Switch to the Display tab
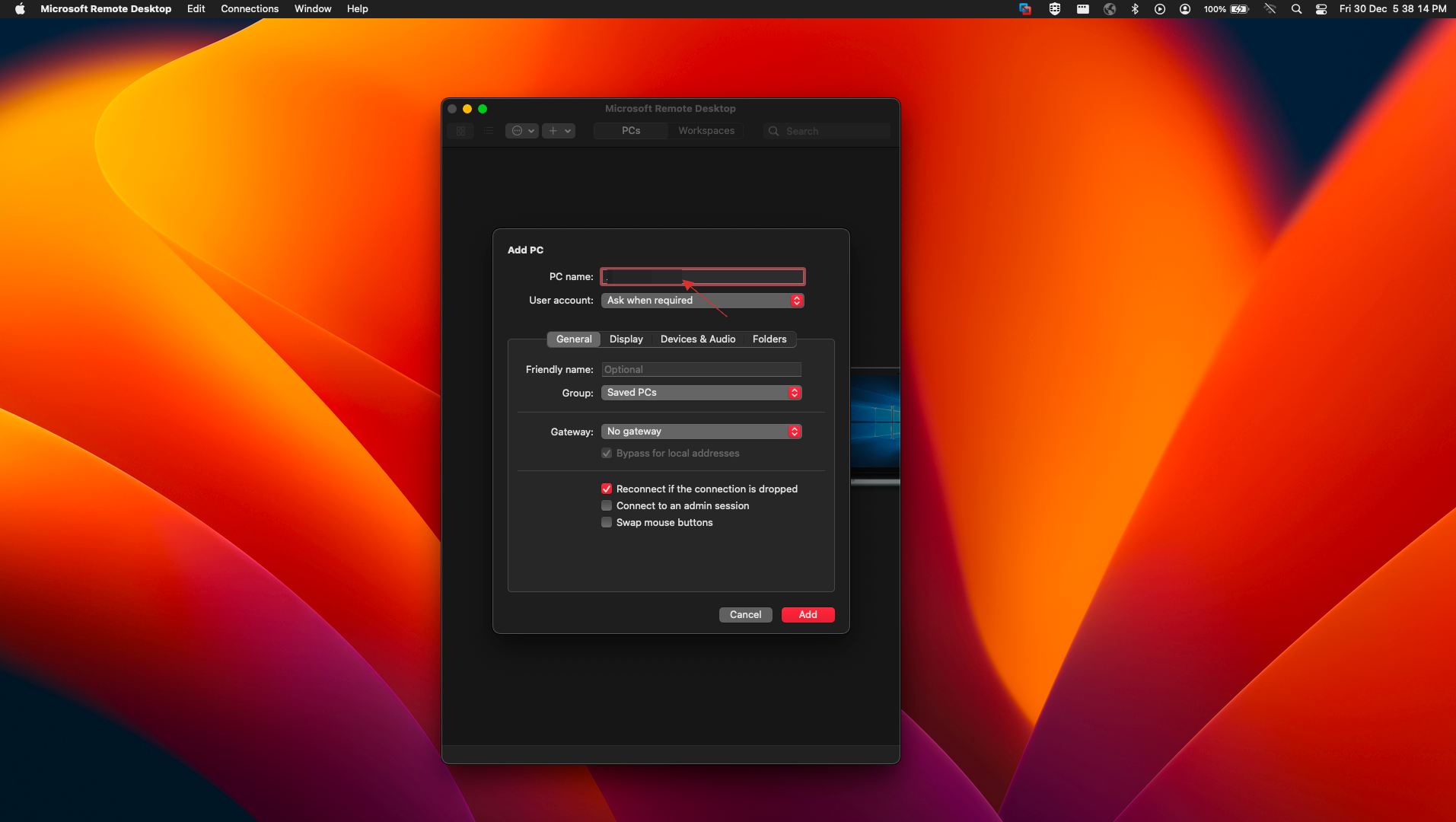Image resolution: width=1456 pixels, height=822 pixels. click(626, 339)
